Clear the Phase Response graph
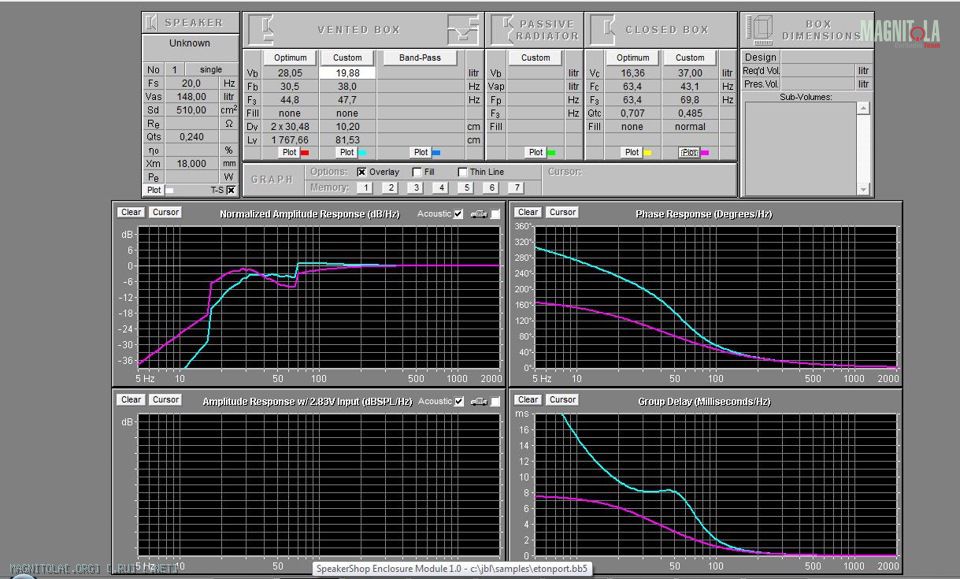Viewport: 960px width, 579px height. point(528,212)
